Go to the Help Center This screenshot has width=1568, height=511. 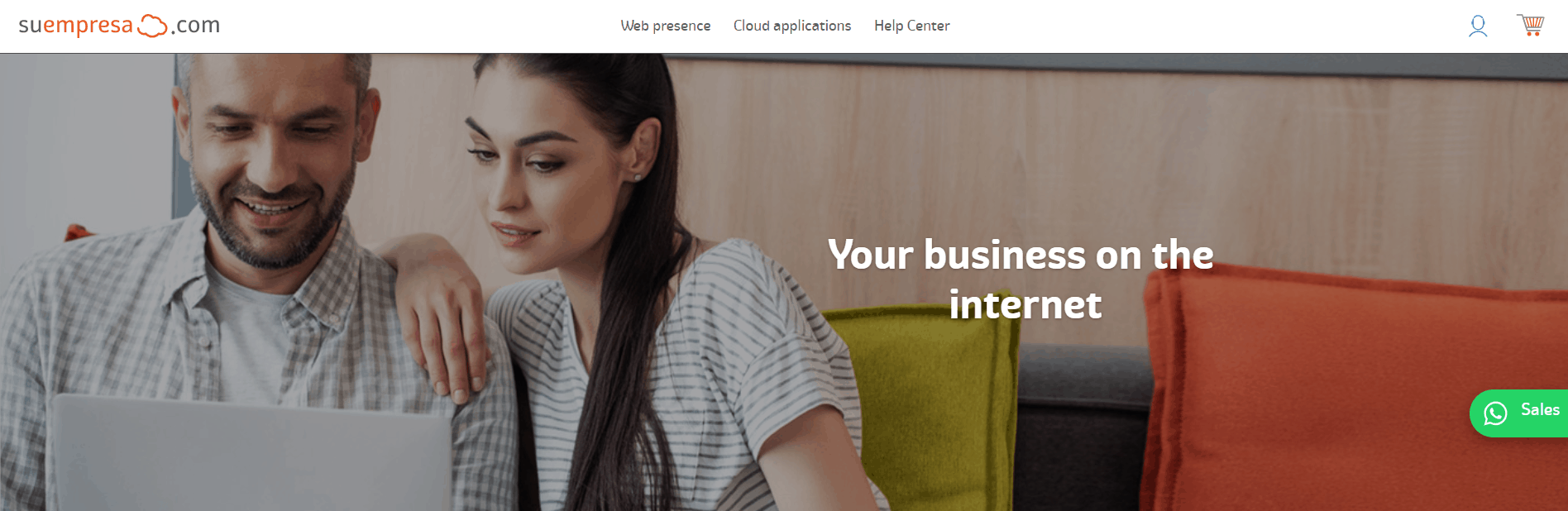pyautogui.click(x=912, y=26)
